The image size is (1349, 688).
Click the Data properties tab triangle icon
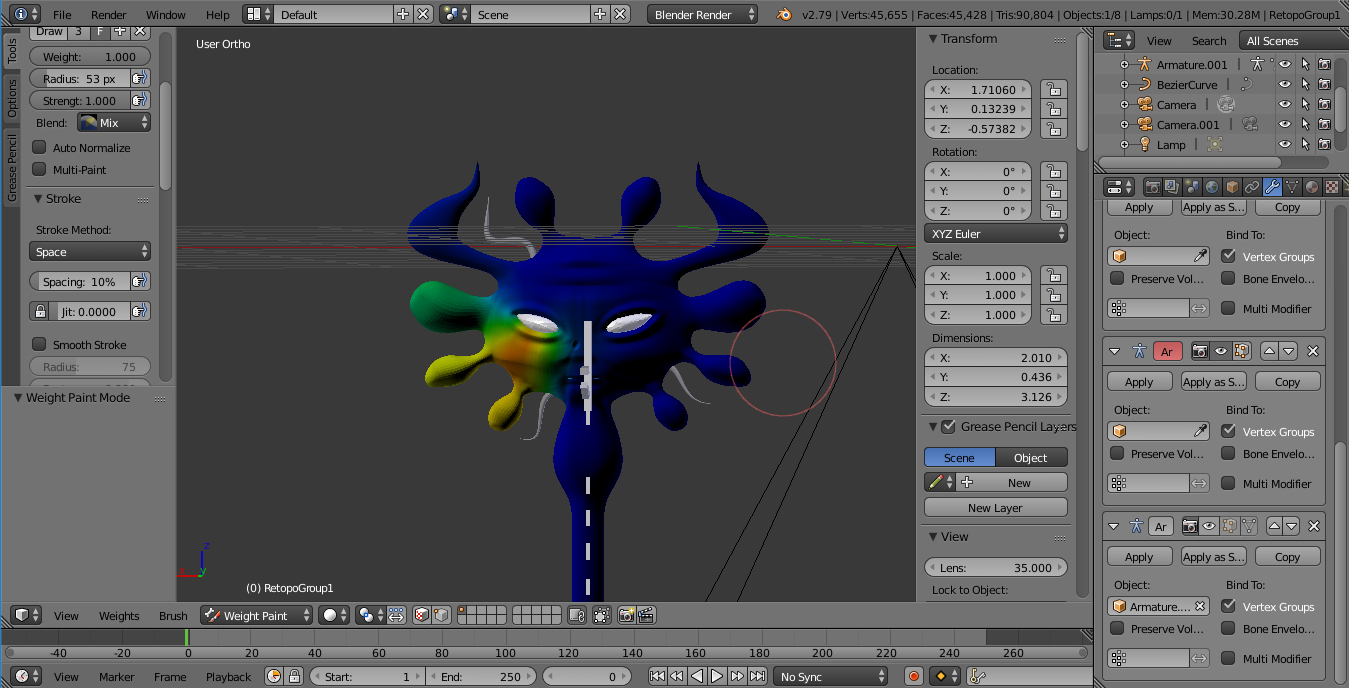coord(1292,187)
